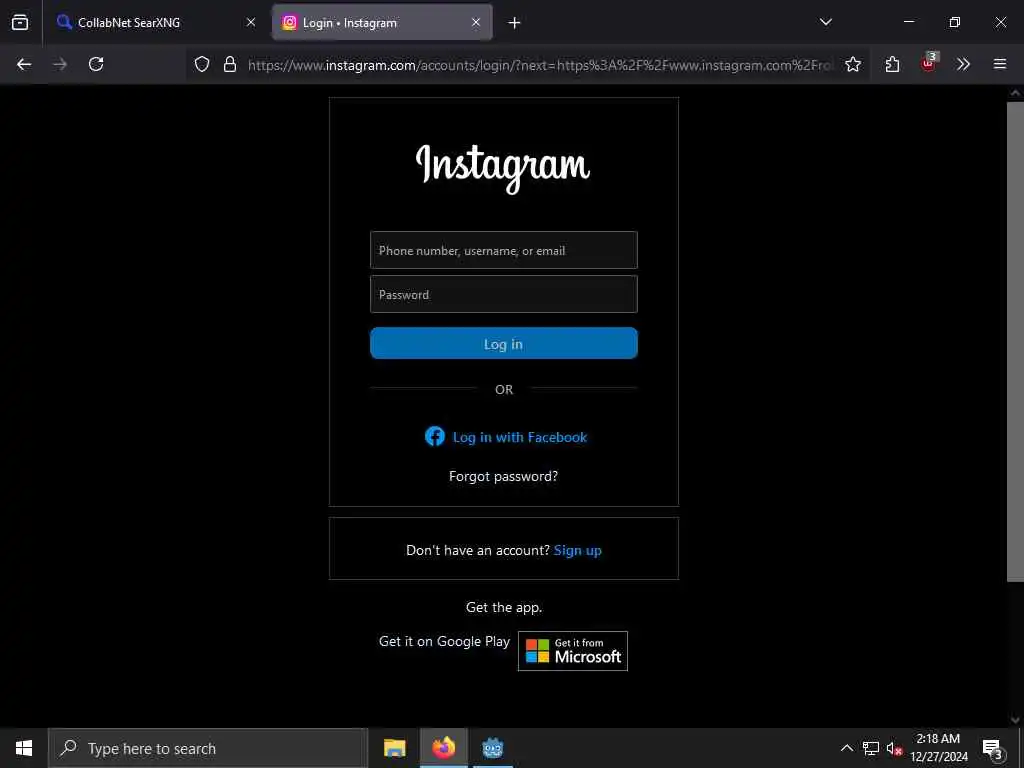Click the blue Log in button
1024x768 pixels.
coord(504,344)
